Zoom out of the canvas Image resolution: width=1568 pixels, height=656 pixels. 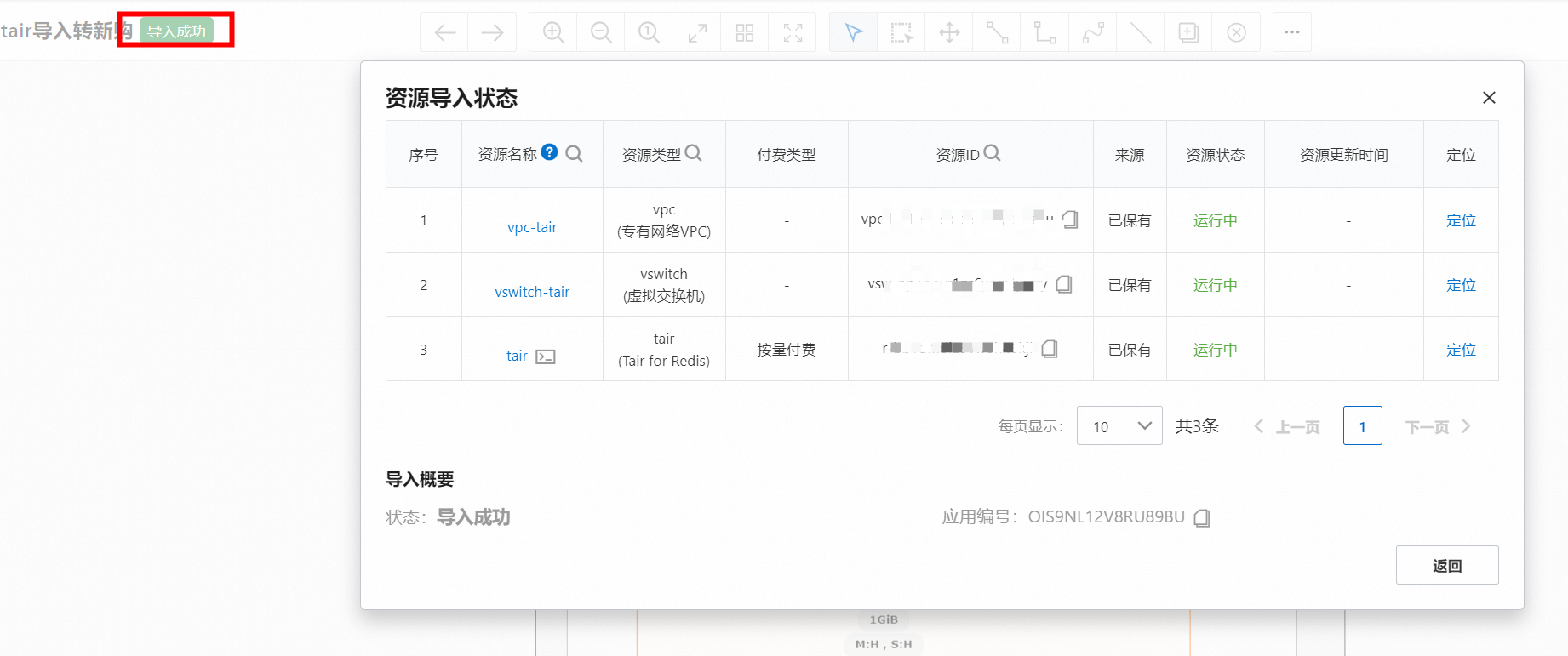[601, 32]
